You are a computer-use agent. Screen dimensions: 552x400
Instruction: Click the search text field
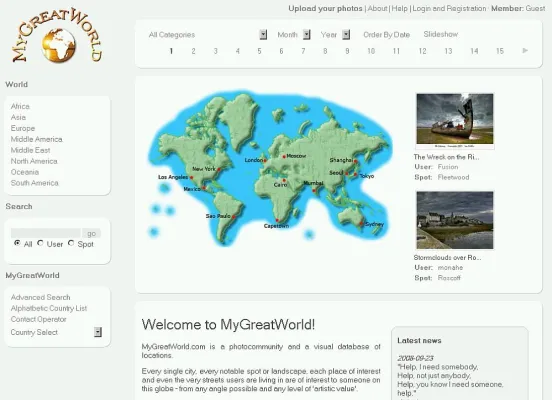pos(46,233)
